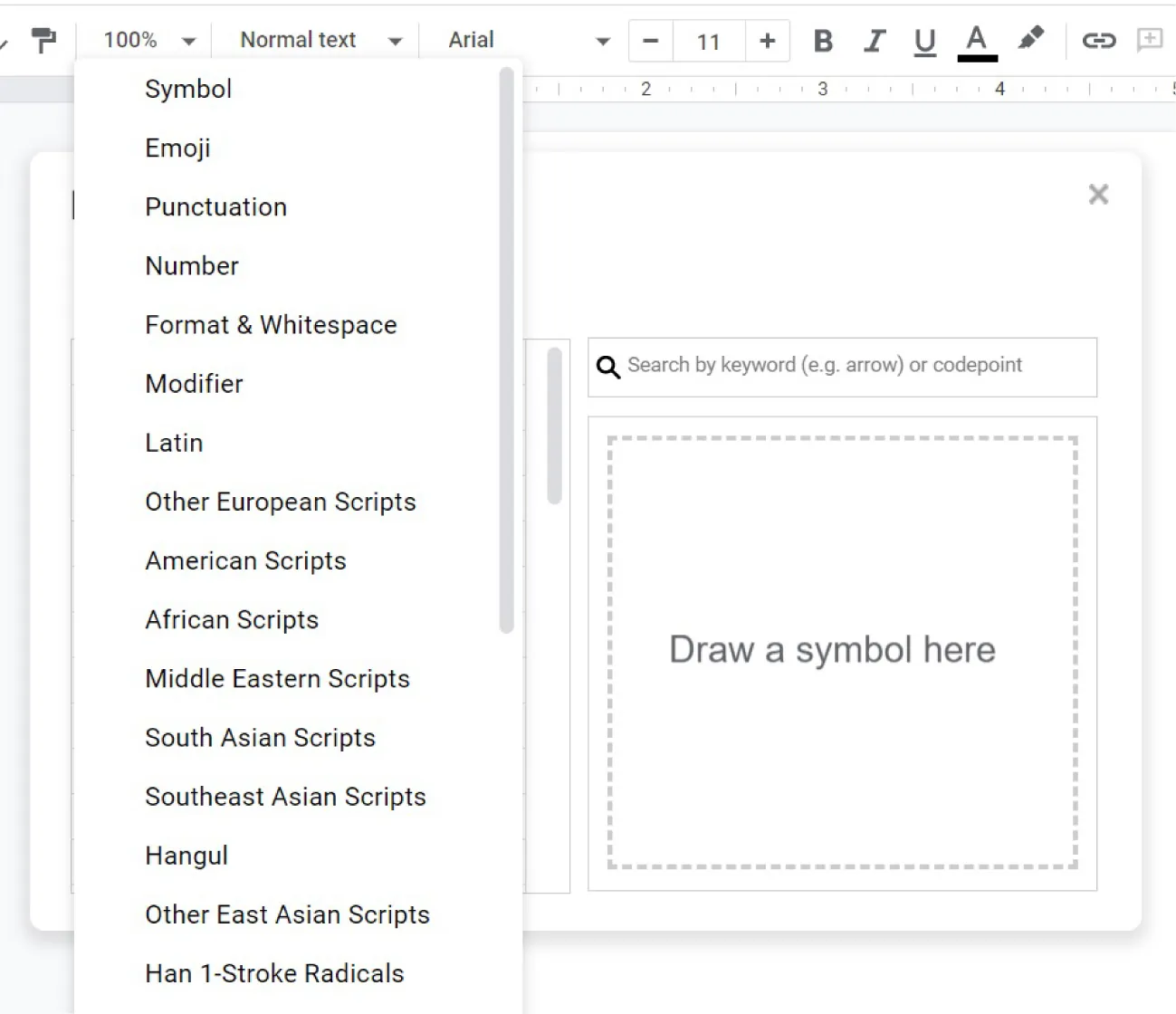This screenshot has height=1014, width=1176.
Task: Add a comment
Action: 1149,40
